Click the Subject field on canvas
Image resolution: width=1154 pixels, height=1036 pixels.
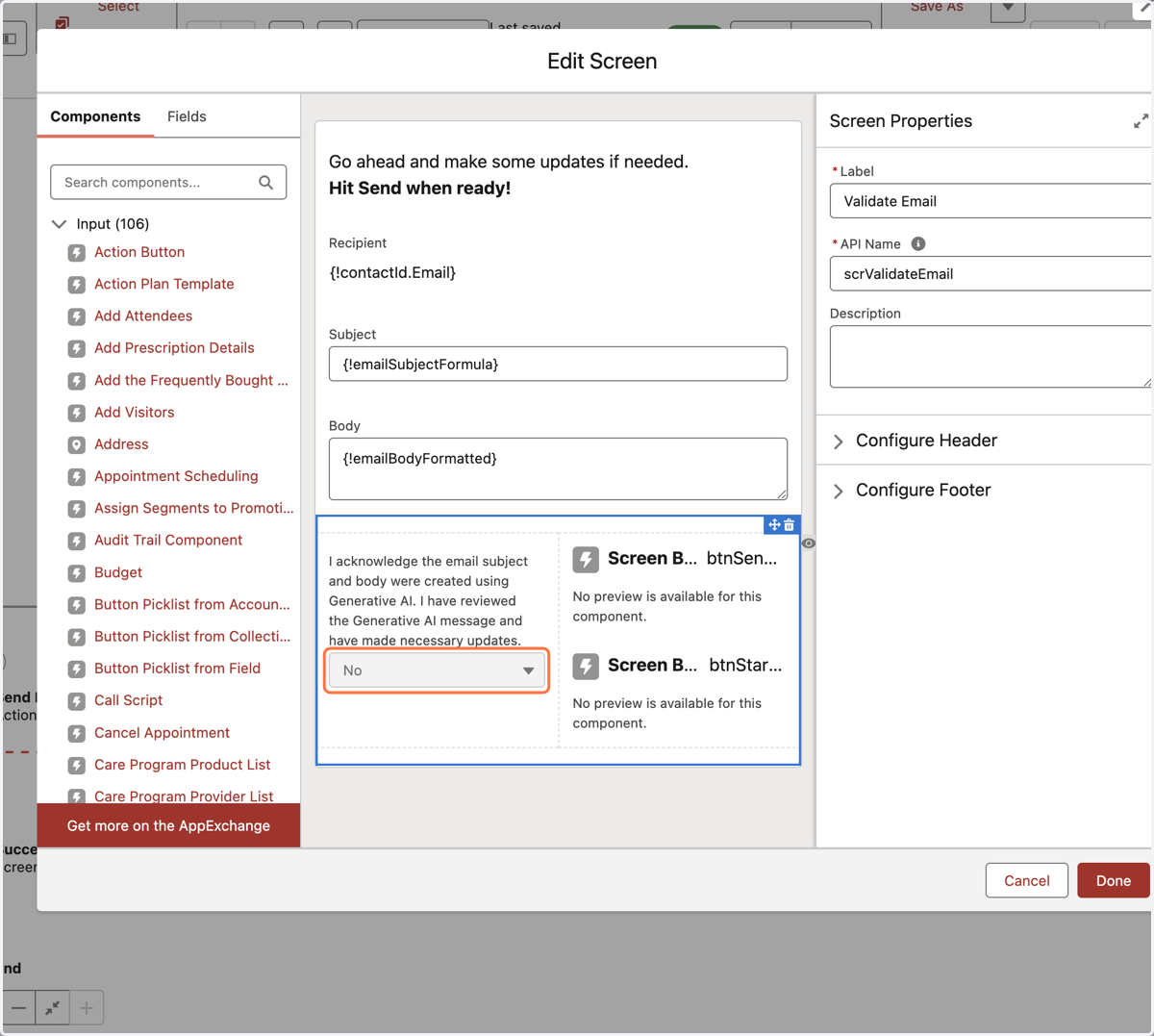[558, 364]
